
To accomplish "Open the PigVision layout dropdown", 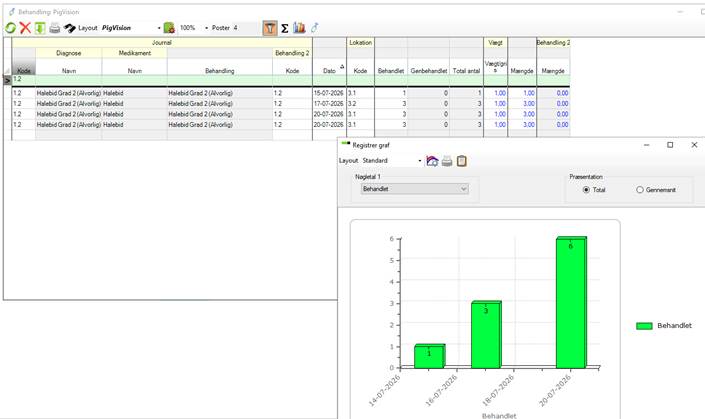I will 159,28.
